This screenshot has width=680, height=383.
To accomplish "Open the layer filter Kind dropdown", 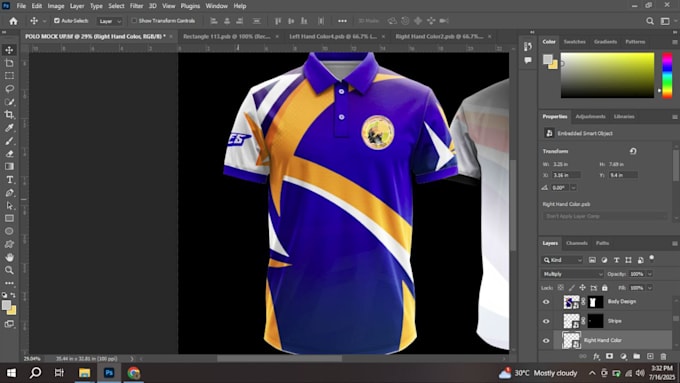I will [x=562, y=260].
